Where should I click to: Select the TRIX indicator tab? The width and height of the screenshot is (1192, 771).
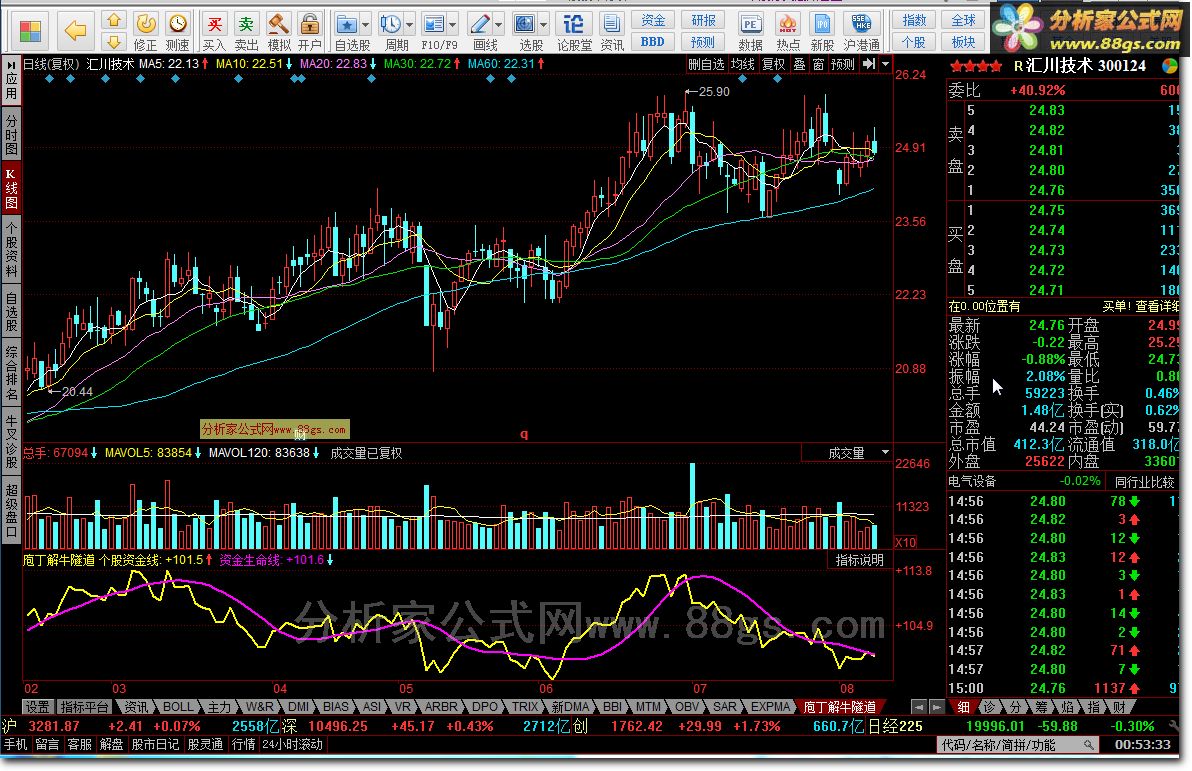(x=525, y=707)
